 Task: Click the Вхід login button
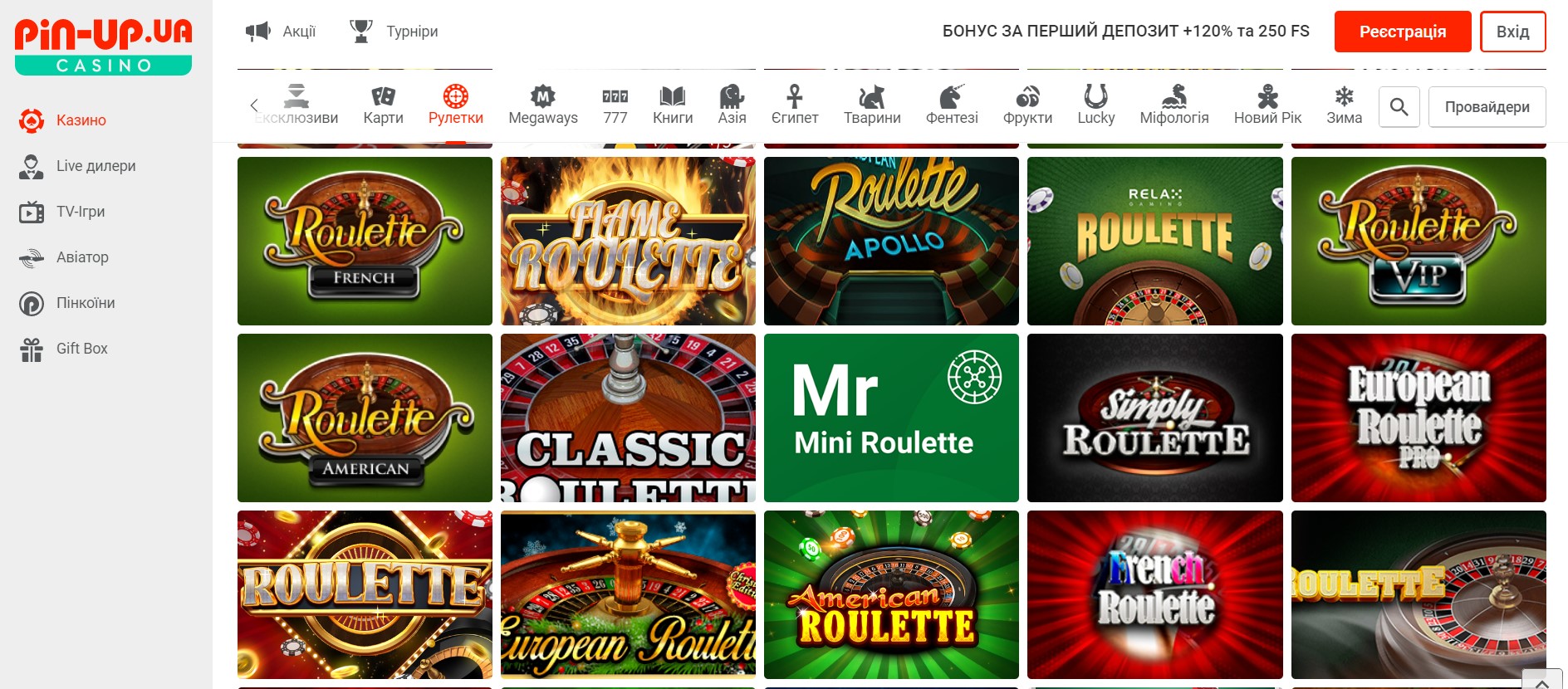pyautogui.click(x=1512, y=32)
